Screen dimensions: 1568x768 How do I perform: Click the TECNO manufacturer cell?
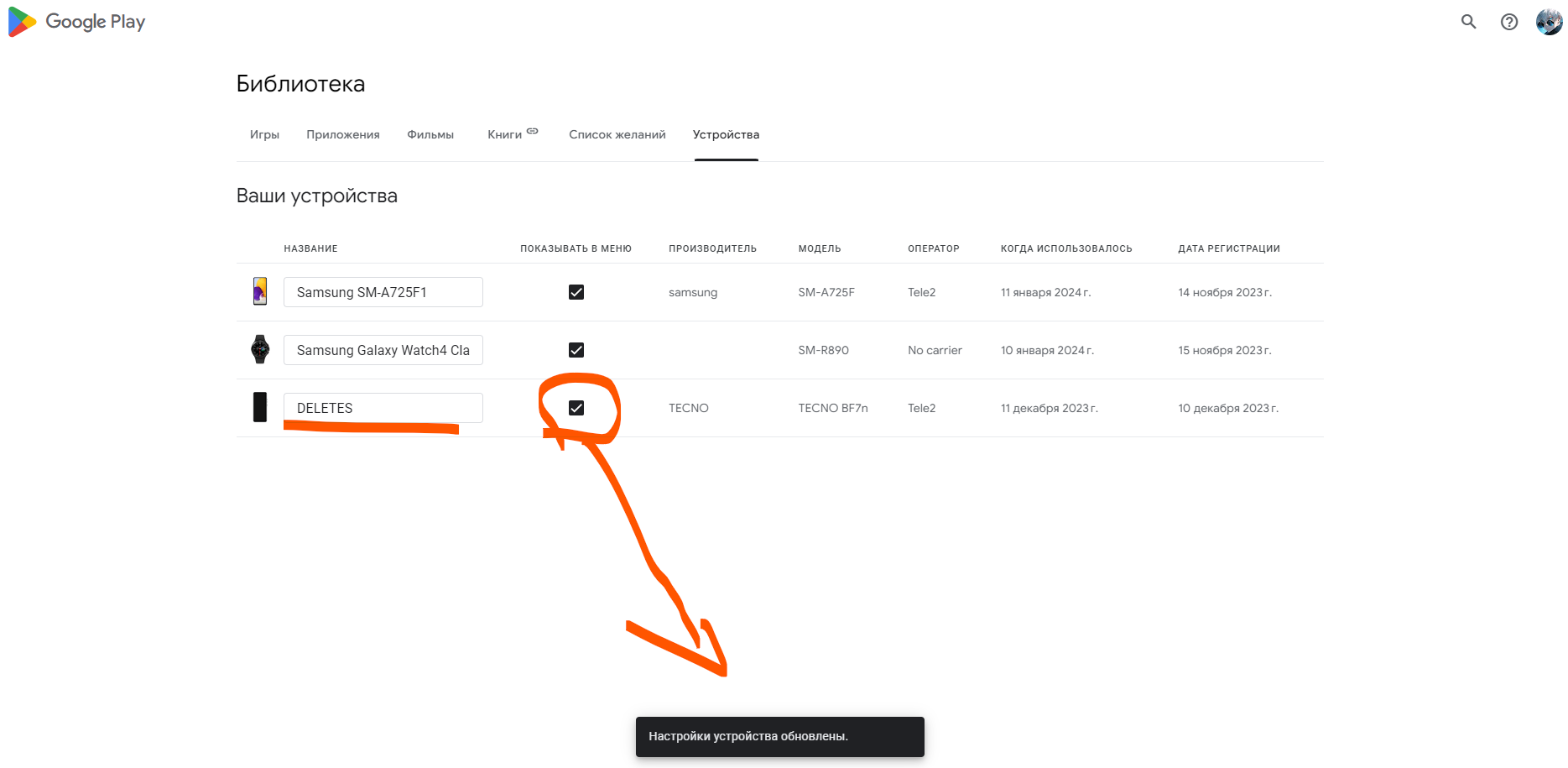[x=689, y=408]
